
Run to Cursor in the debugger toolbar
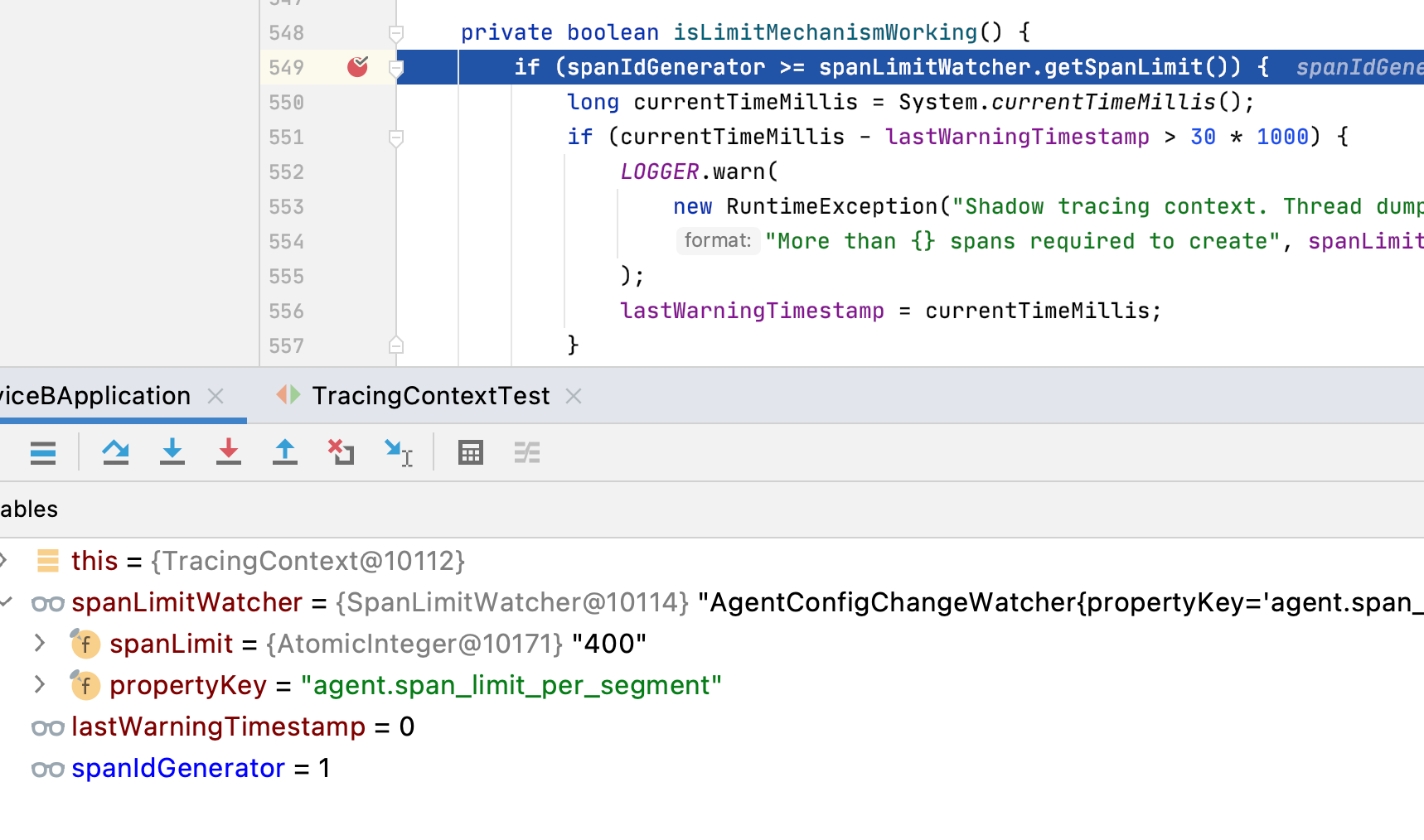[x=398, y=452]
